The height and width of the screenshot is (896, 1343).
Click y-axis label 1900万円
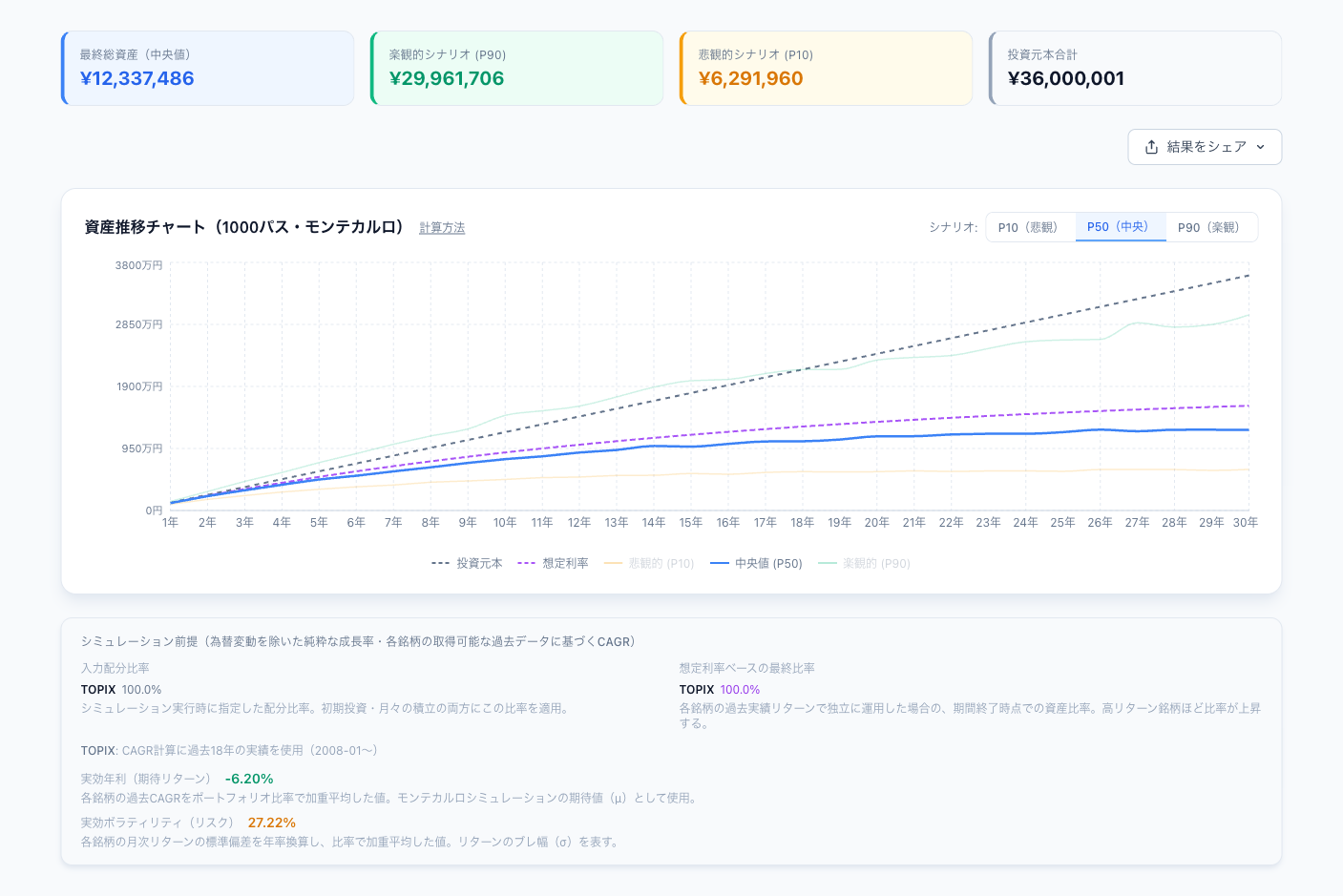tap(139, 386)
